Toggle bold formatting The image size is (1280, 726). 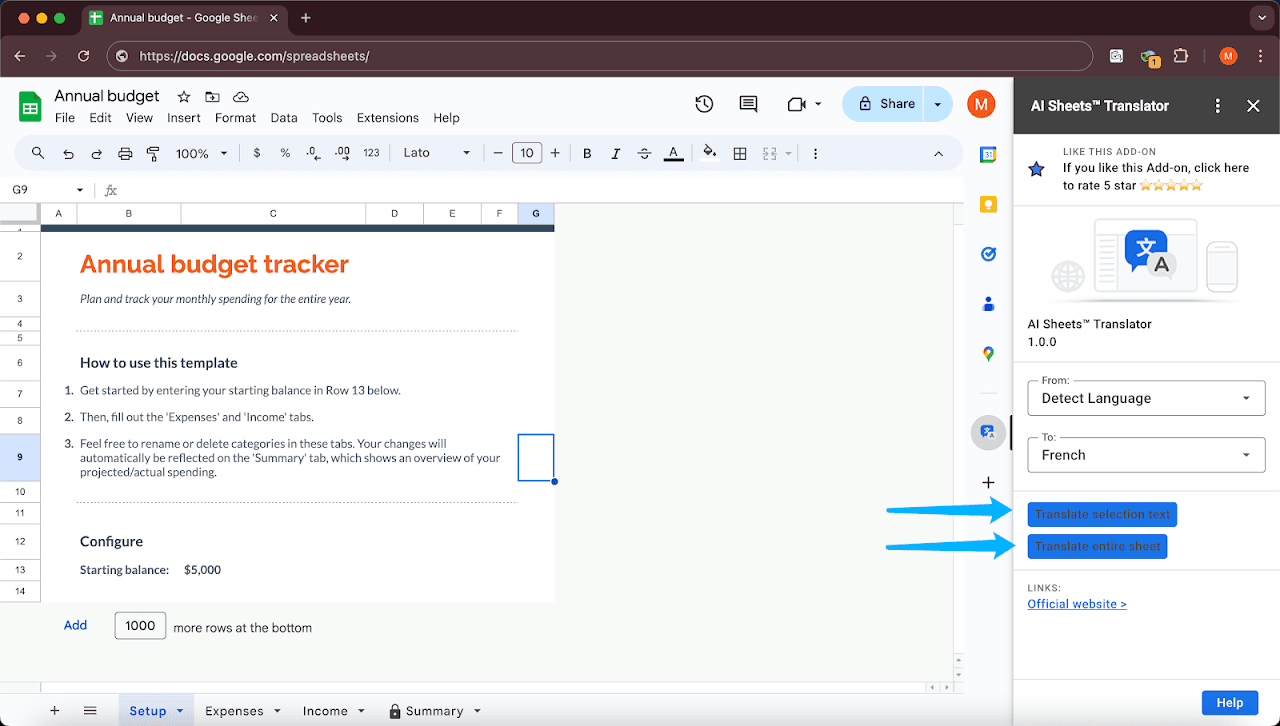[x=587, y=153]
